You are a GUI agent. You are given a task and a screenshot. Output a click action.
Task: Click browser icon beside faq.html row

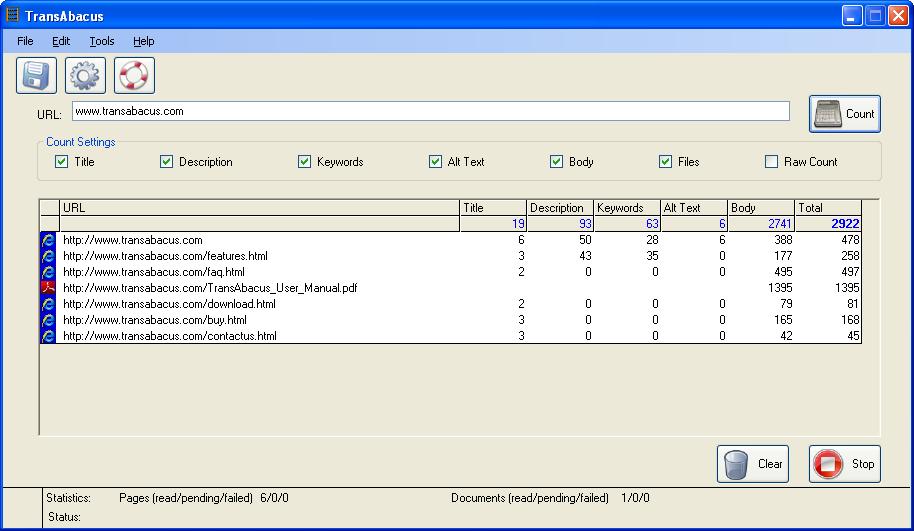[48, 272]
